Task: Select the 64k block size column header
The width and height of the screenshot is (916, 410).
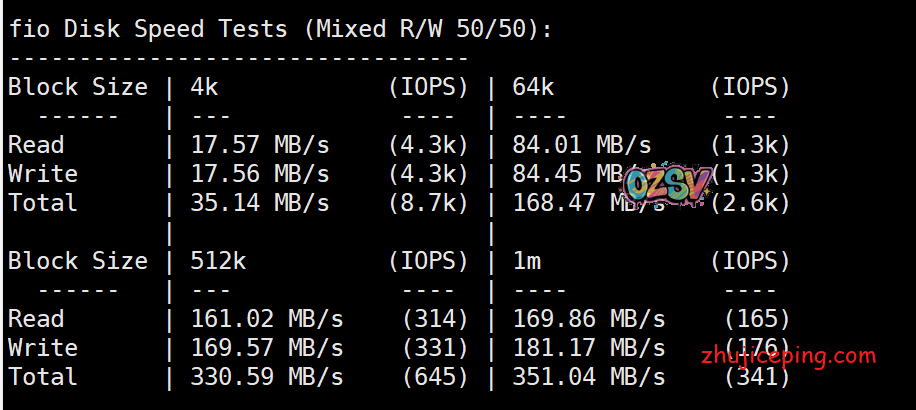Action: (x=533, y=87)
